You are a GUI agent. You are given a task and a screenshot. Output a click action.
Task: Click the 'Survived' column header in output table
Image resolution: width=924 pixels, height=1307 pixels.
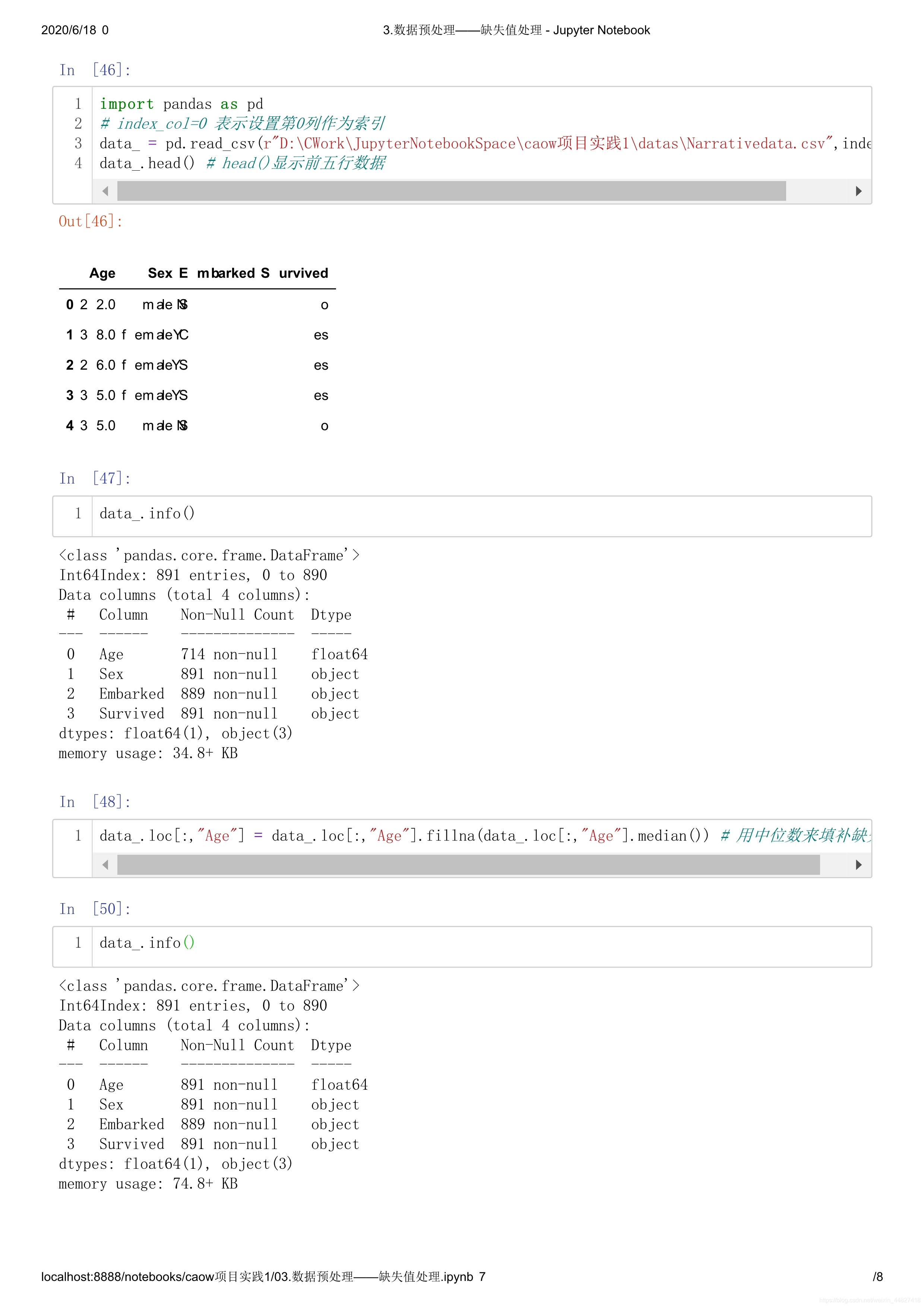(294, 273)
